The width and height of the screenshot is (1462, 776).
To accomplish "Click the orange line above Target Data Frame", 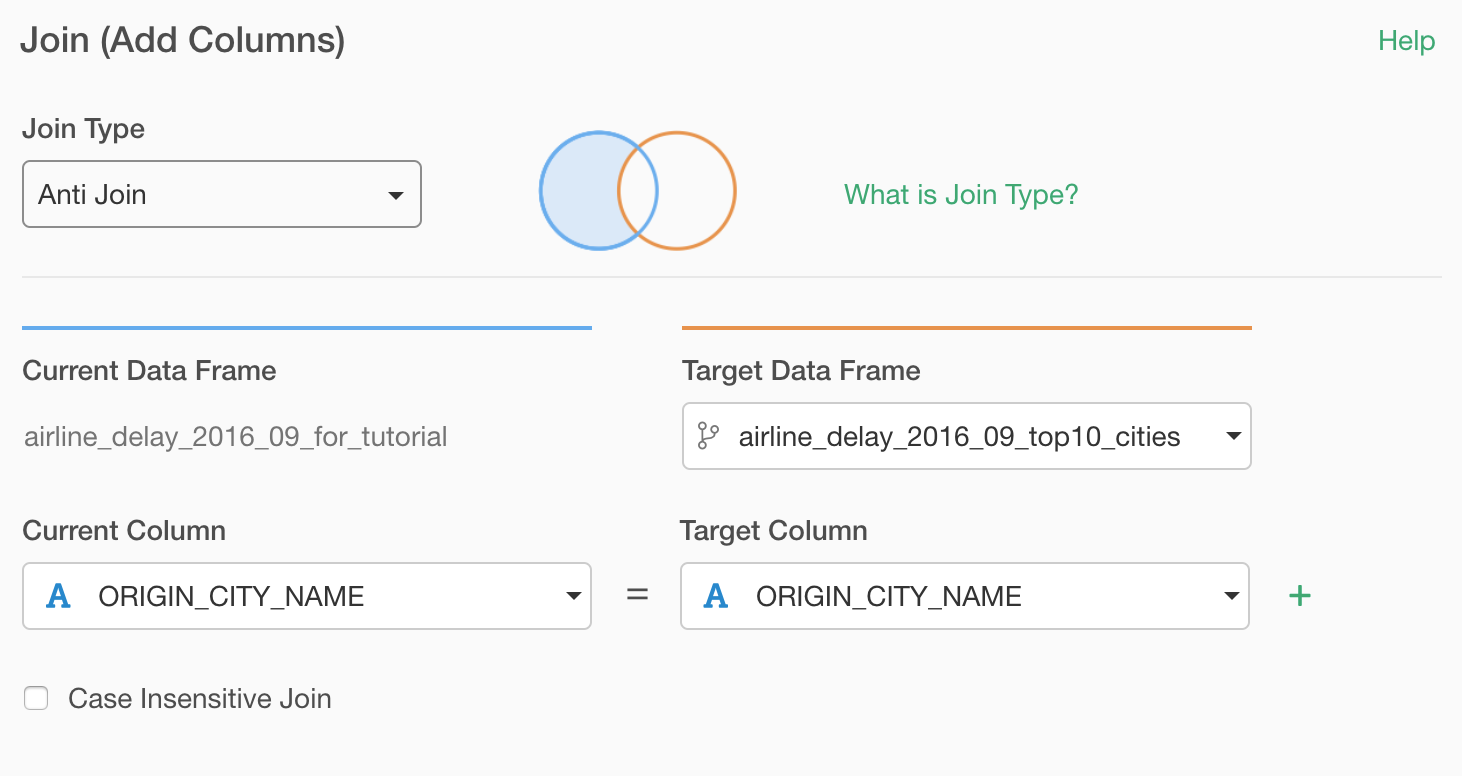I will 966,327.
